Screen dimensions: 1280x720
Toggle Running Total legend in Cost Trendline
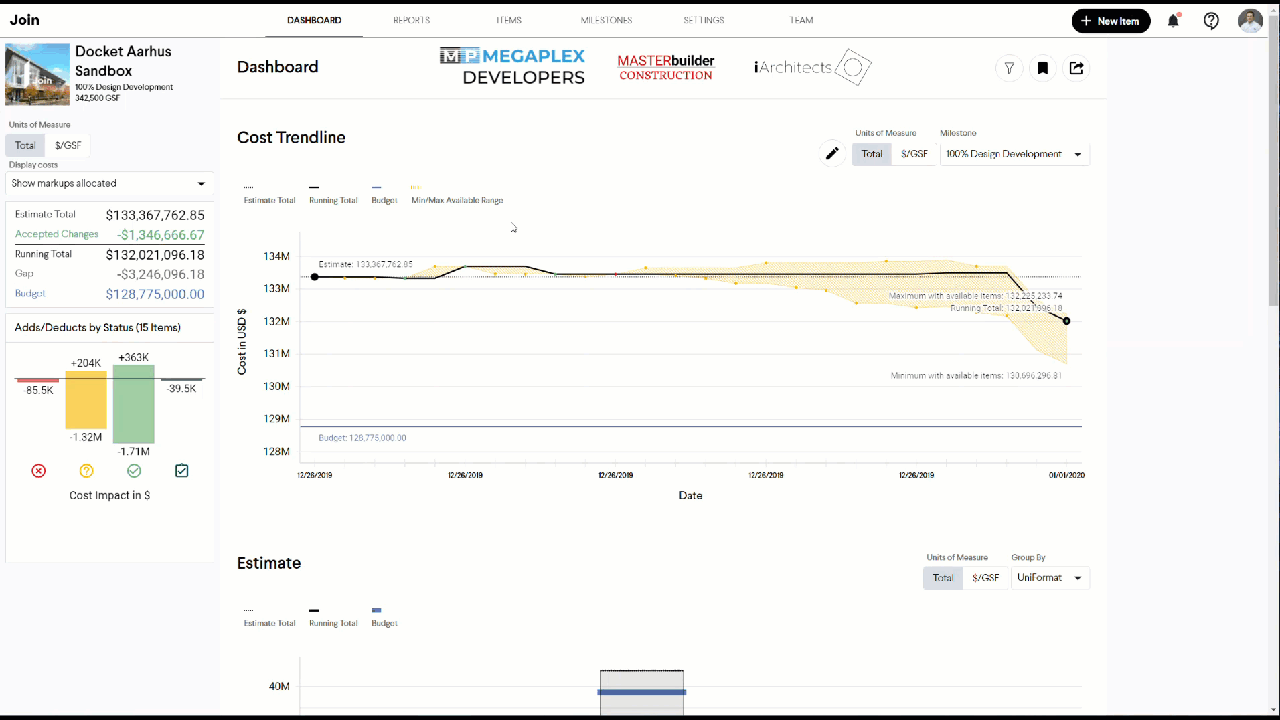pos(333,195)
